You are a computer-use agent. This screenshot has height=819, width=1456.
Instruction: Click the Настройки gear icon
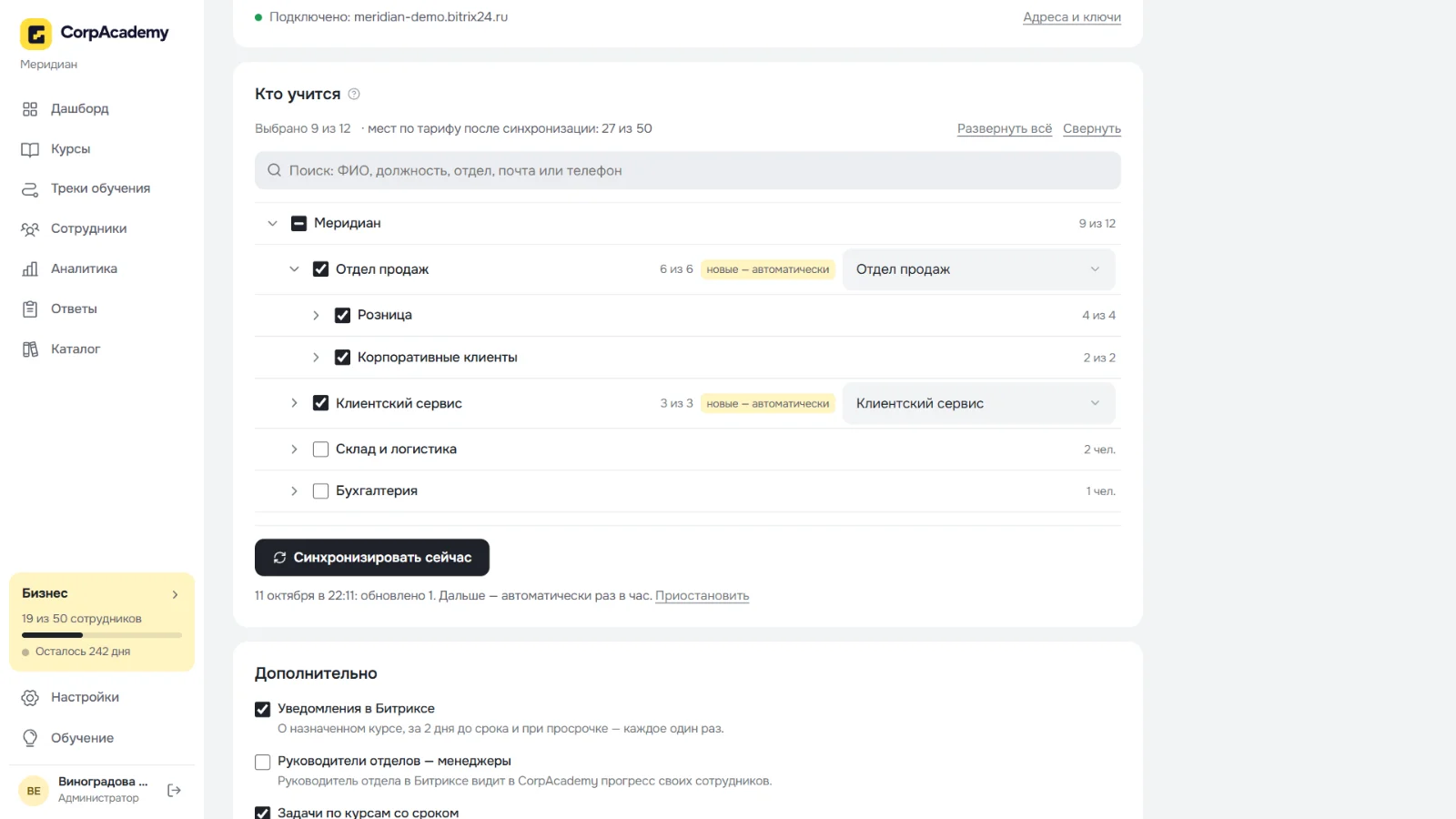pos(30,698)
